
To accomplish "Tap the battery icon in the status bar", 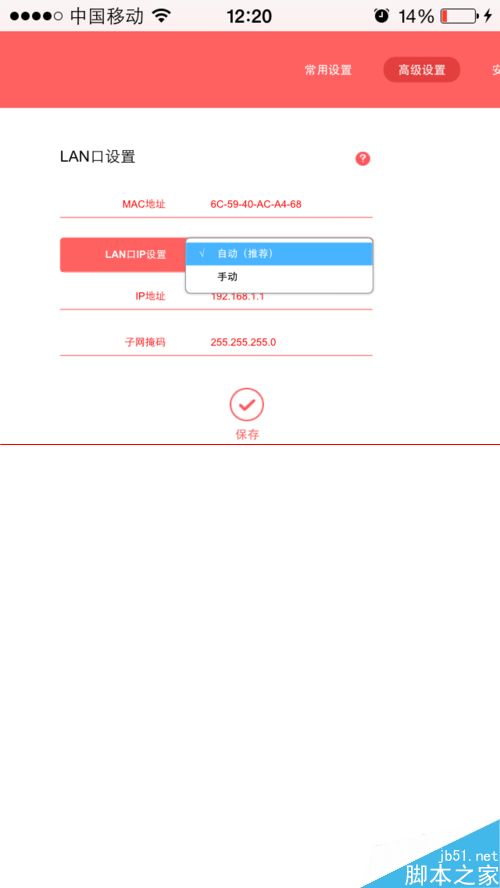I will [x=459, y=16].
